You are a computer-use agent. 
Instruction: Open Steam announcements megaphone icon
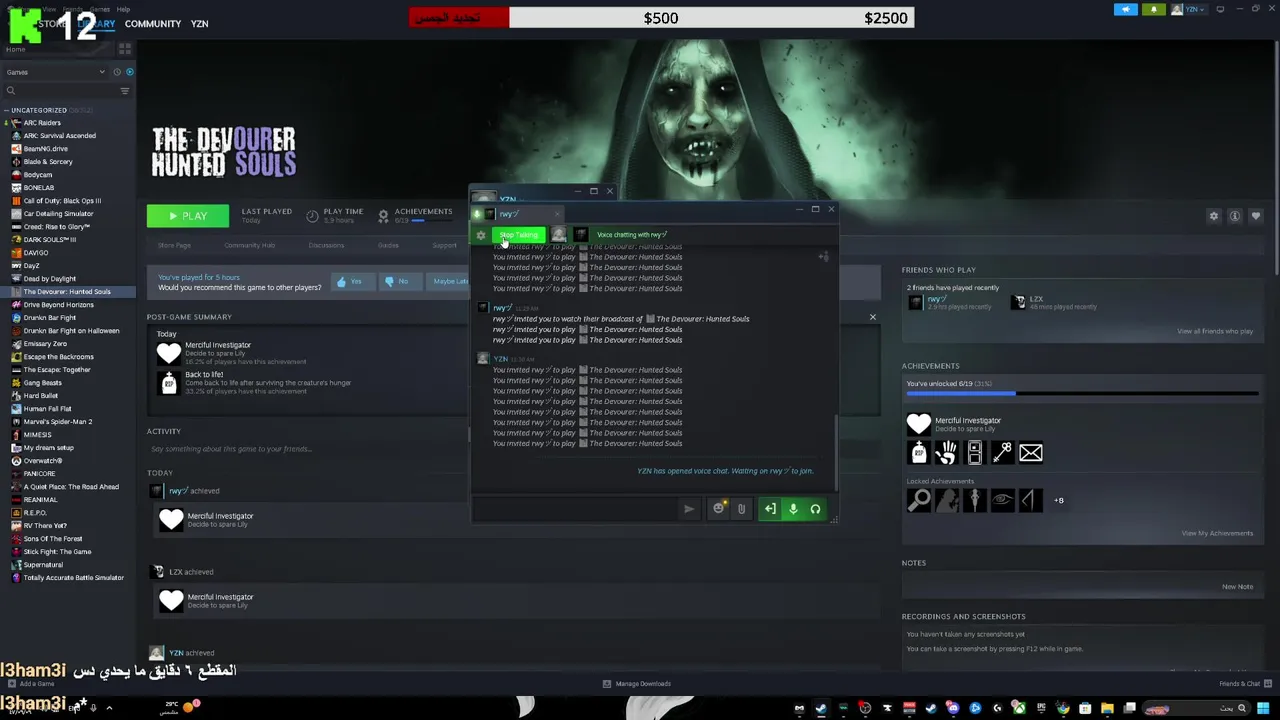1125,10
